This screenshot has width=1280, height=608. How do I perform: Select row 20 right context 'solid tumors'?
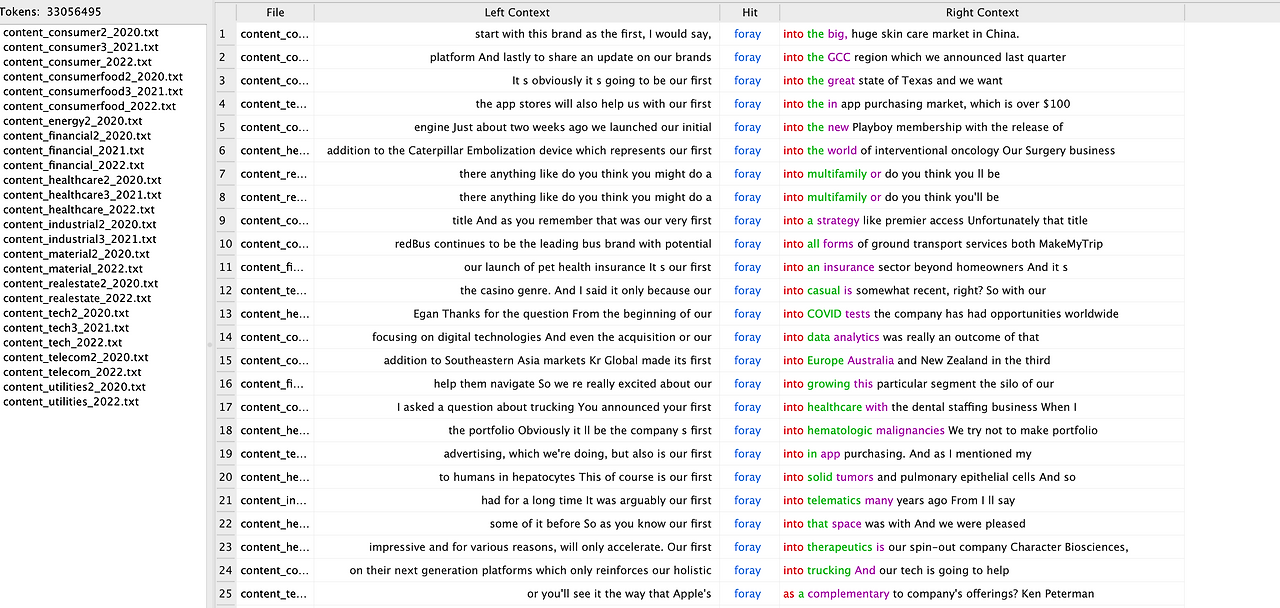[x=840, y=477]
